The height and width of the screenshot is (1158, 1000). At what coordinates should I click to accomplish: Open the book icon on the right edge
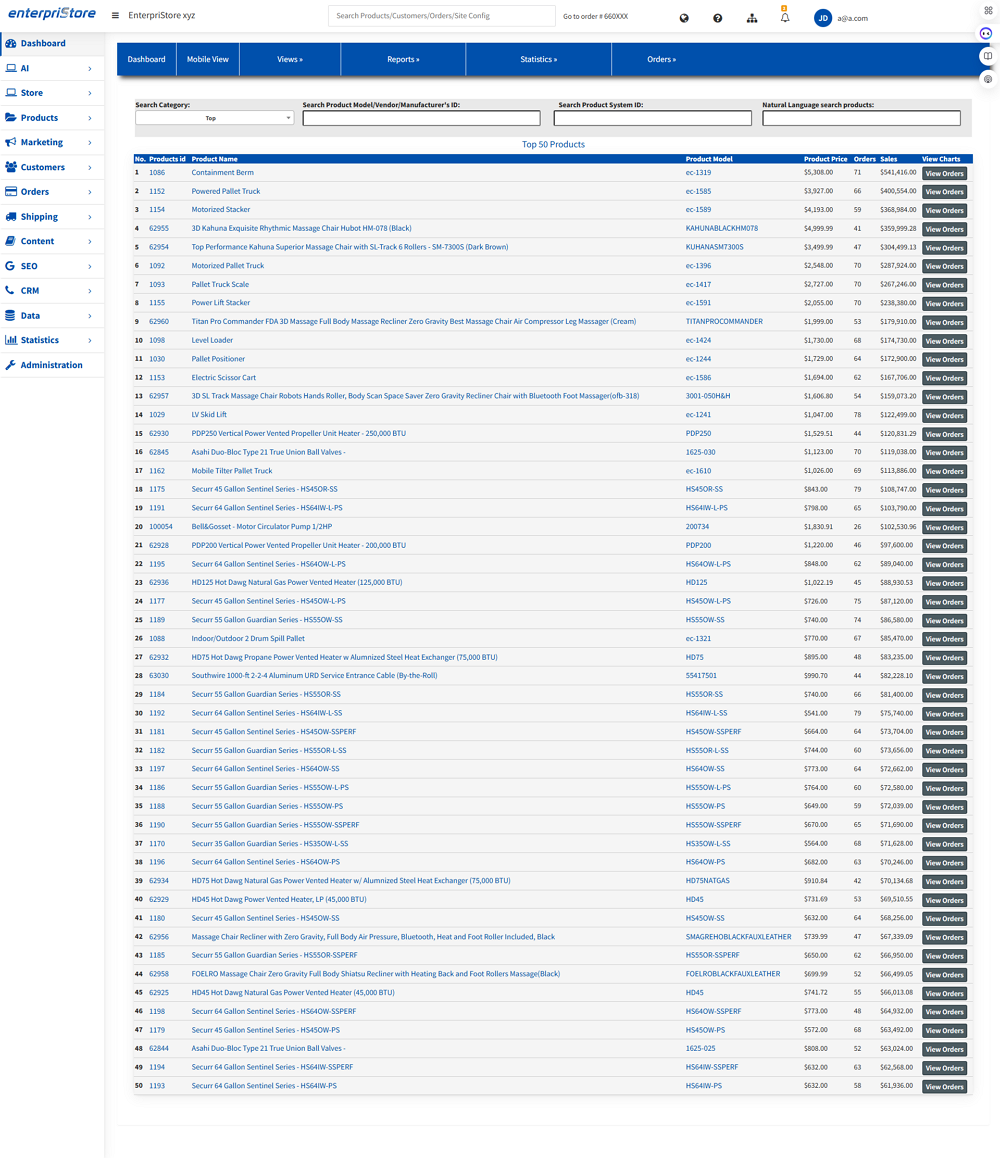pos(988,56)
